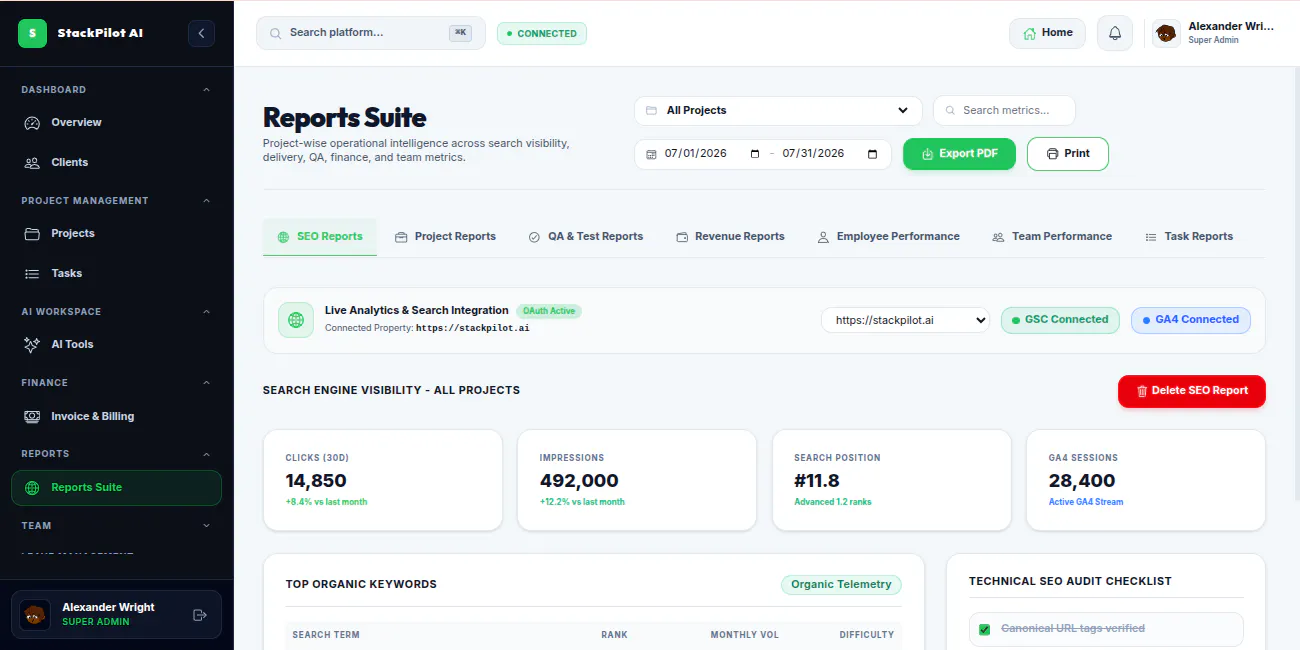Click the Overview gauge icon in sidebar

32,123
